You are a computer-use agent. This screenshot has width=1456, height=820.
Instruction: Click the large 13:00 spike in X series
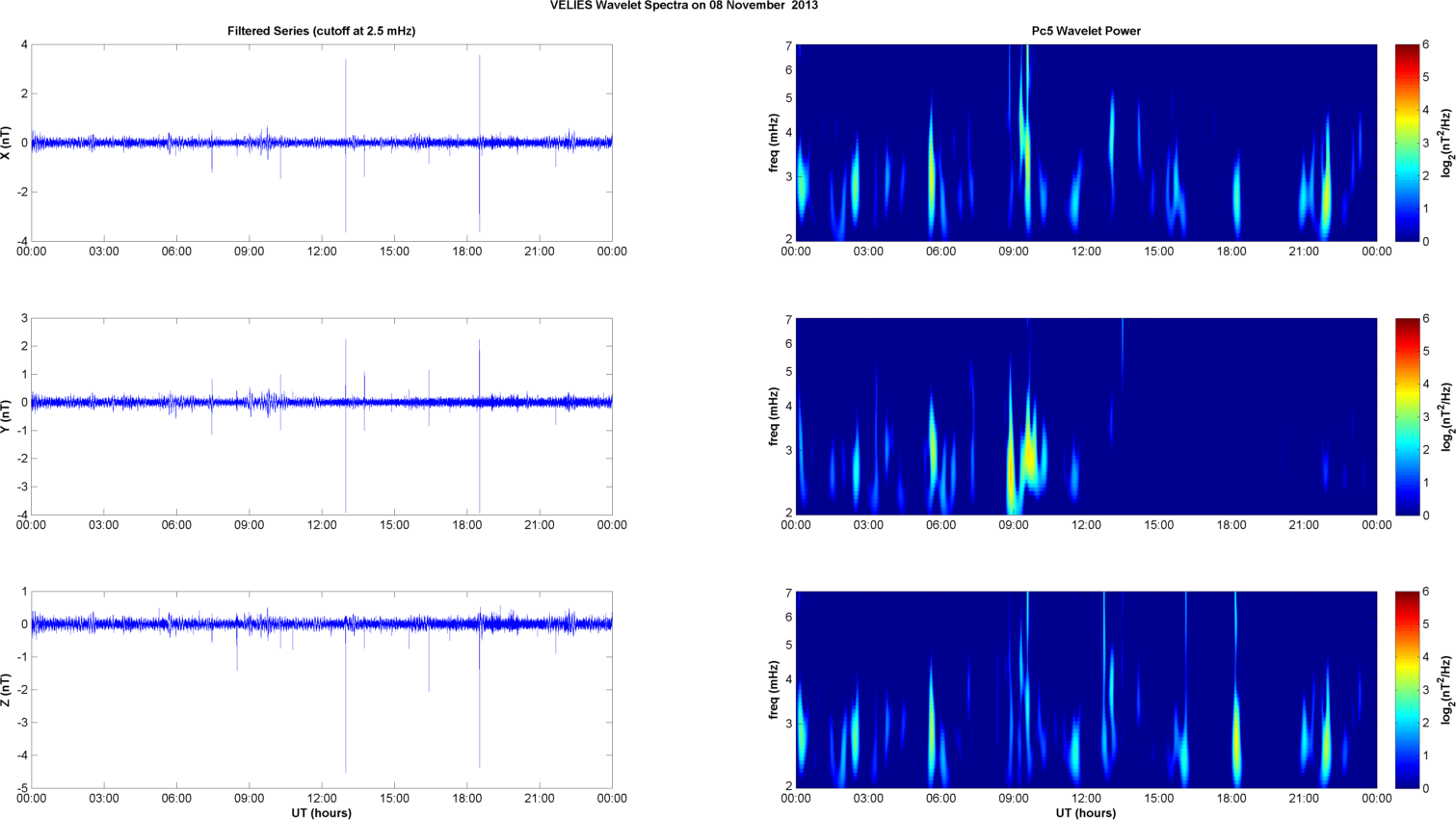[346, 145]
